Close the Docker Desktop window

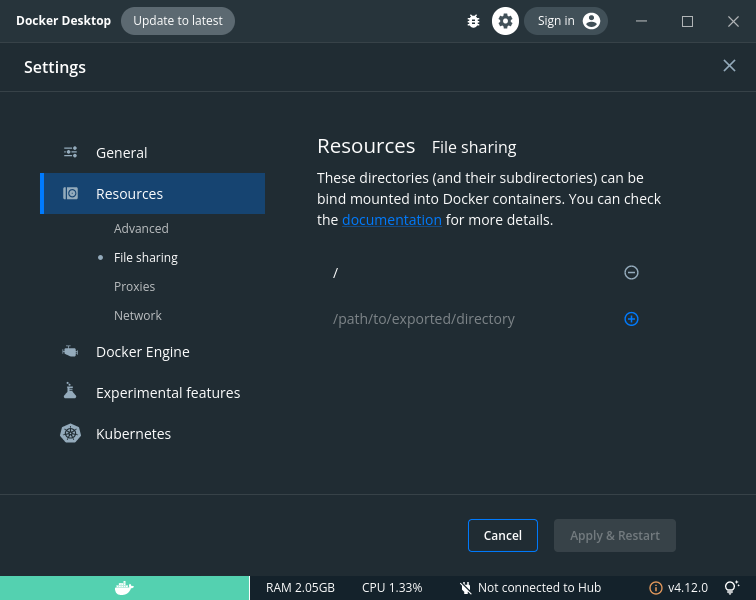click(x=733, y=21)
